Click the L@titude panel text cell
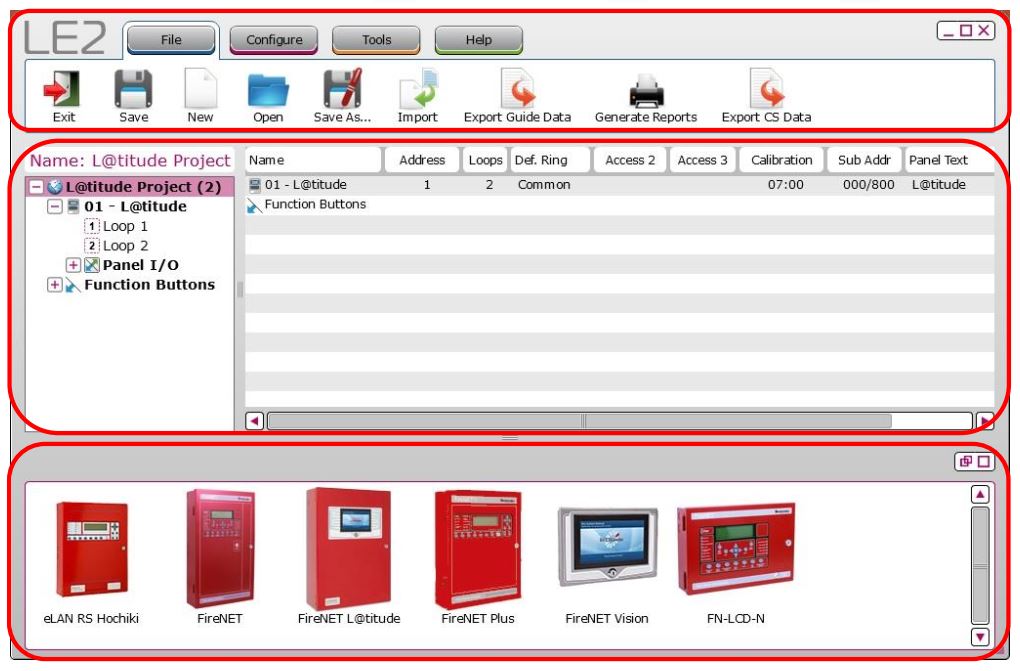 pyautogui.click(x=939, y=185)
